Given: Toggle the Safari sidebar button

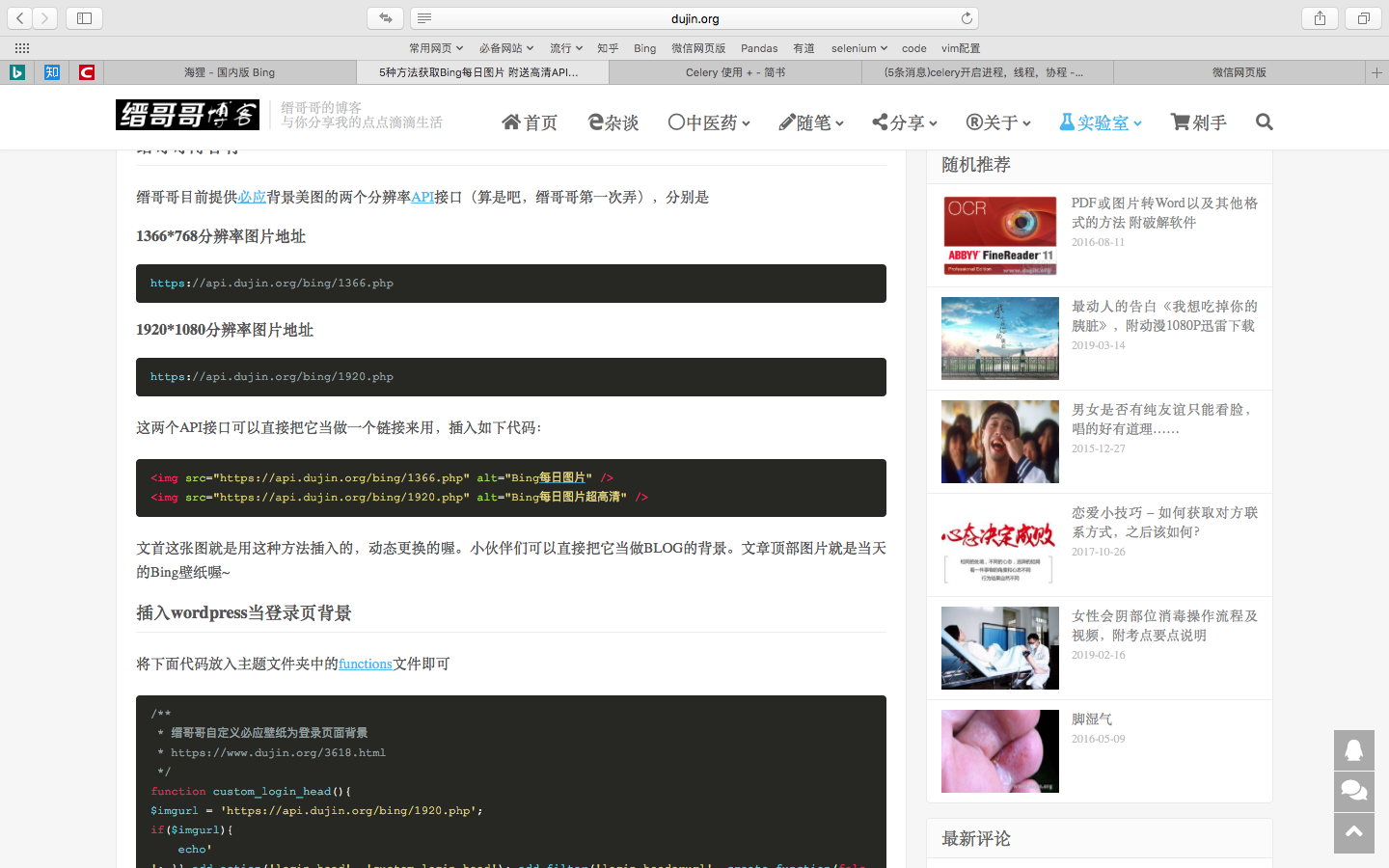Looking at the screenshot, I should (84, 18).
